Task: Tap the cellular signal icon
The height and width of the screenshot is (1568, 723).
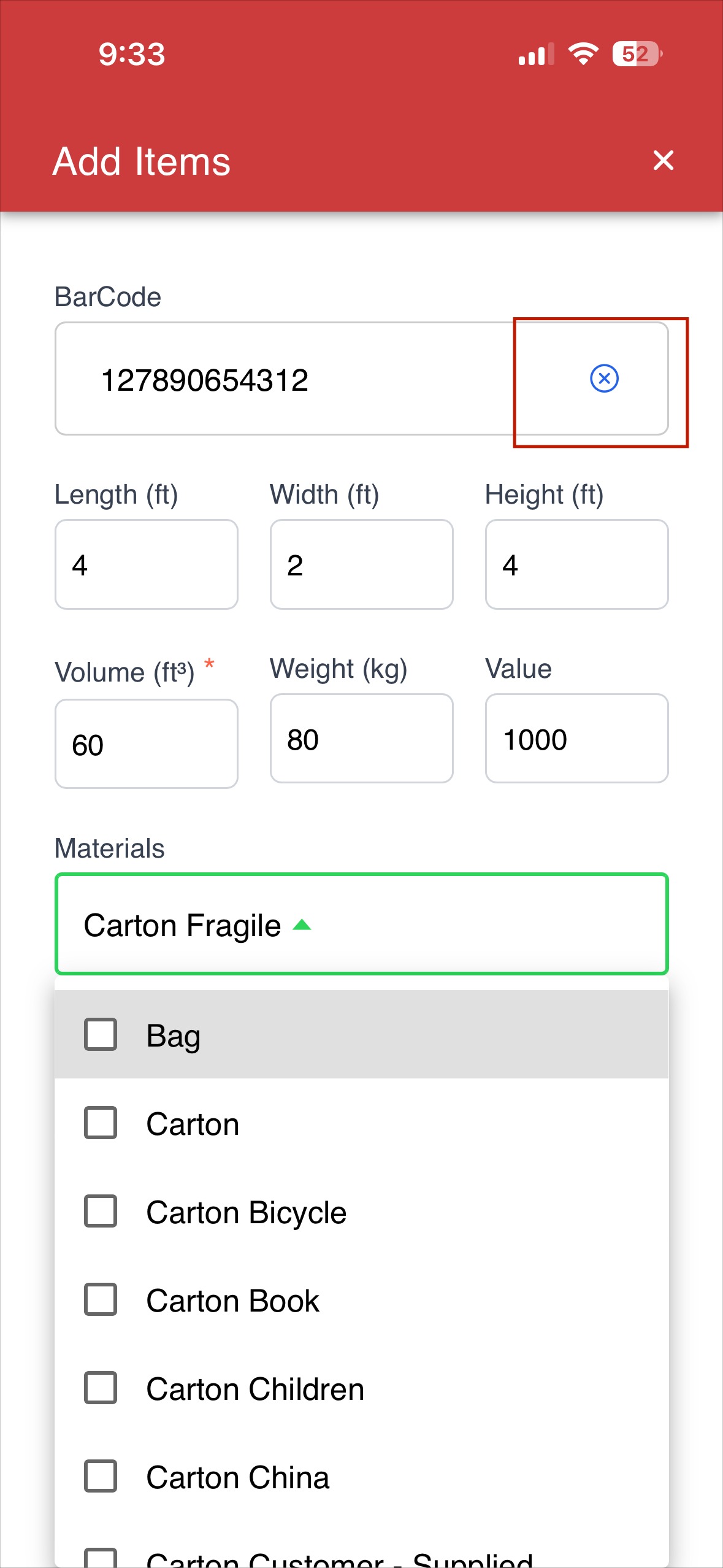Action: [536, 54]
